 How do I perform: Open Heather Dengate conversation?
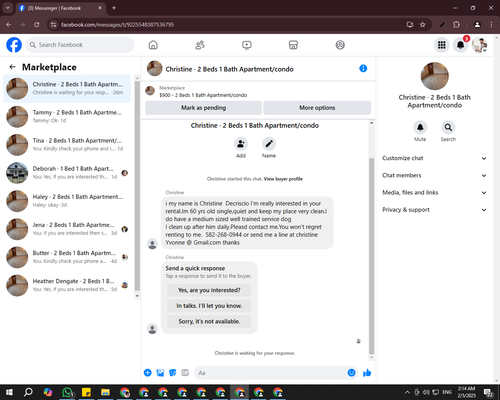(67, 285)
